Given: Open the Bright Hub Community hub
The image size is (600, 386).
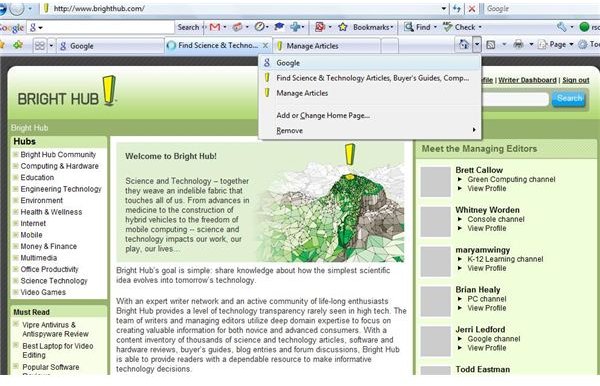Looking at the screenshot, I should (58, 155).
